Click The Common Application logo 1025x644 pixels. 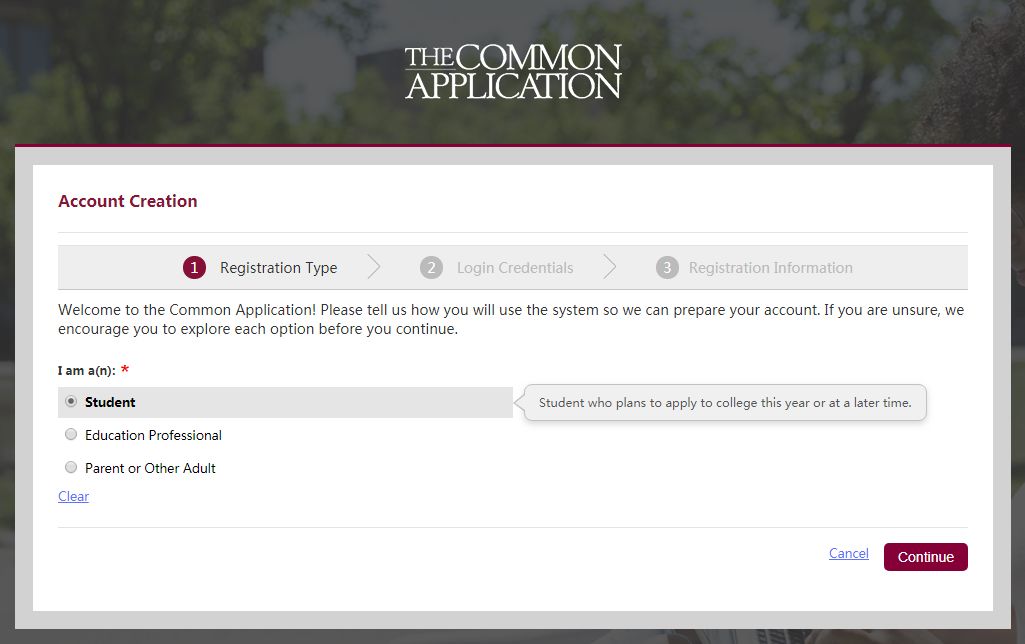[512, 72]
